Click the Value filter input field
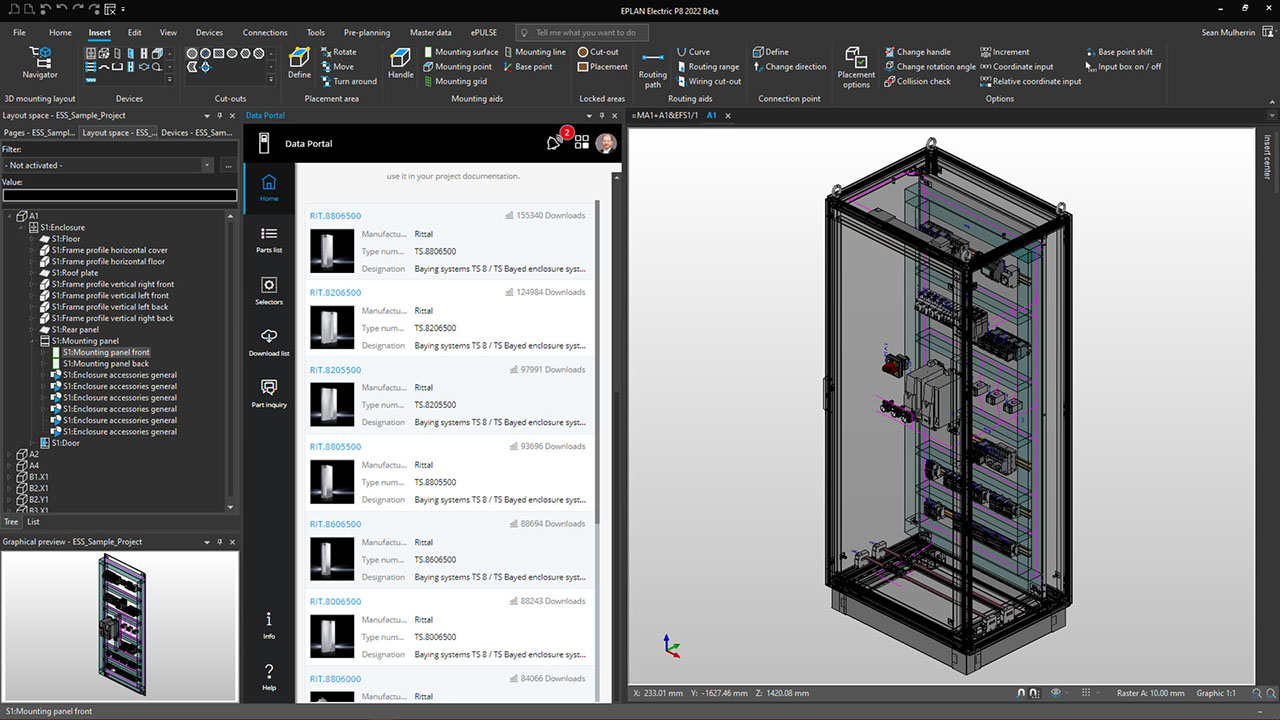 [120, 196]
